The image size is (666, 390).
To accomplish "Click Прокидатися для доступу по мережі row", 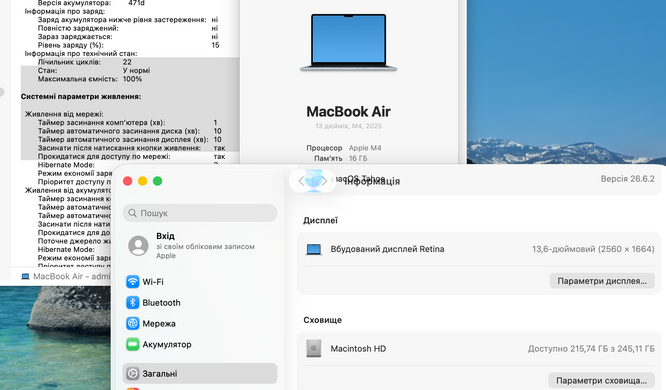I will click(x=131, y=156).
